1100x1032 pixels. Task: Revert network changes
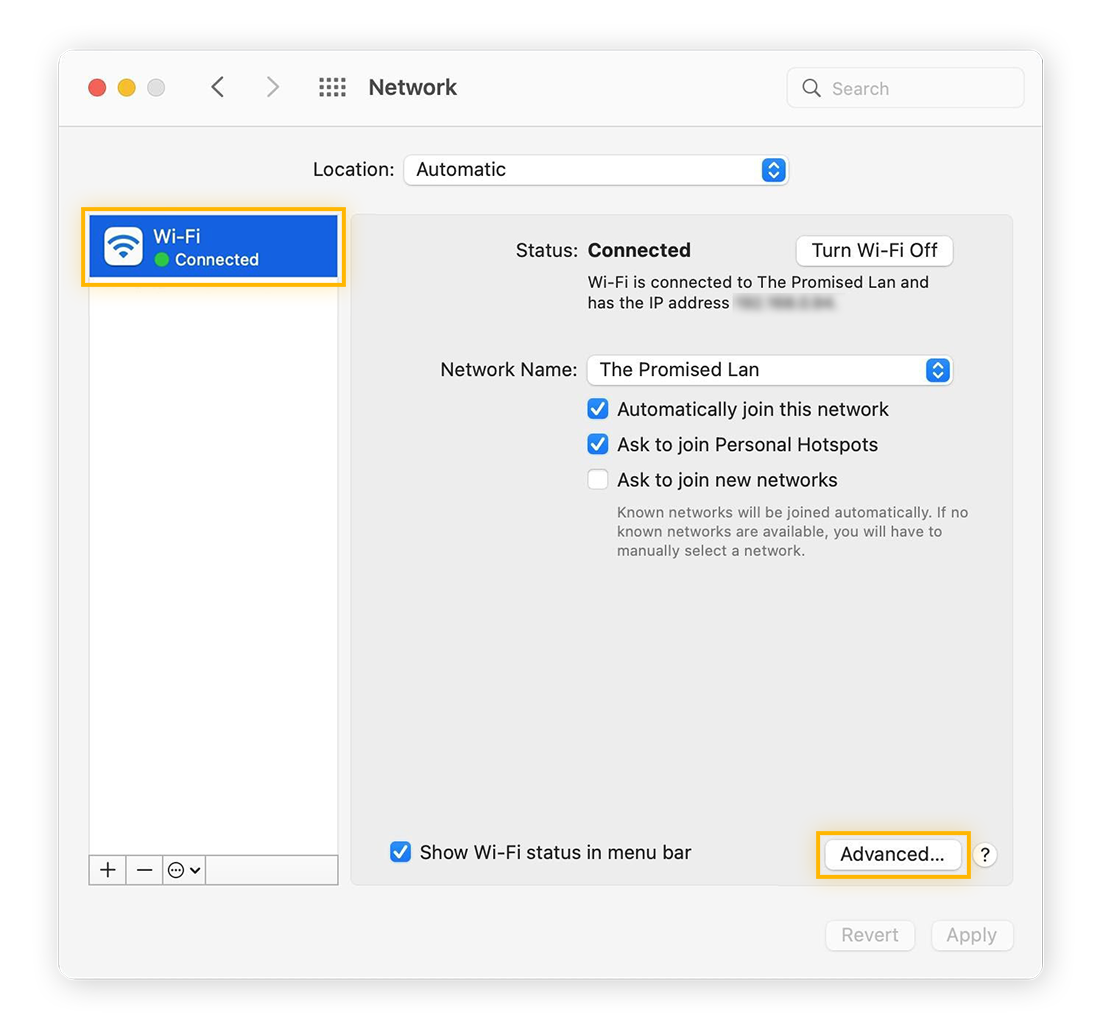point(870,935)
